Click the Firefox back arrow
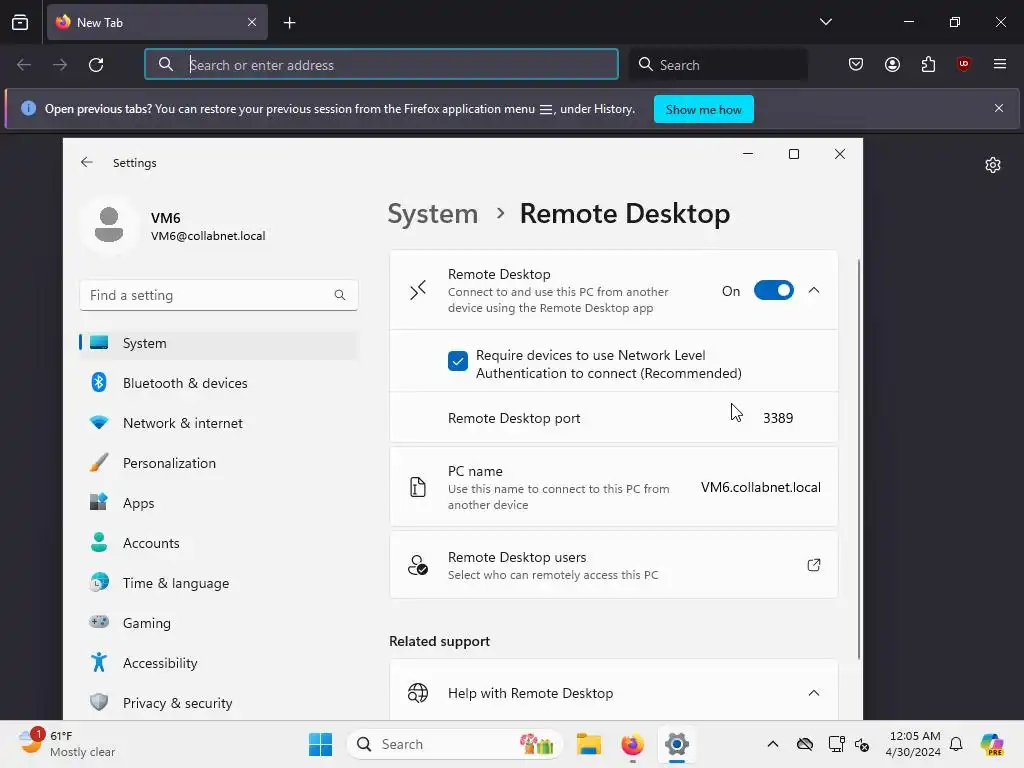Screen dimensions: 1024x768 point(24,65)
